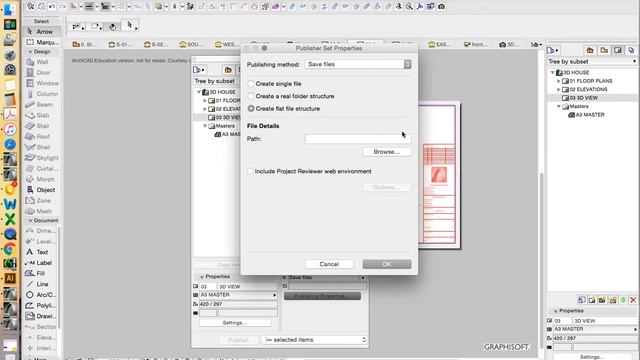Select the Arrow tool in toolbox
This screenshot has height=360, width=640.
(x=42, y=31)
